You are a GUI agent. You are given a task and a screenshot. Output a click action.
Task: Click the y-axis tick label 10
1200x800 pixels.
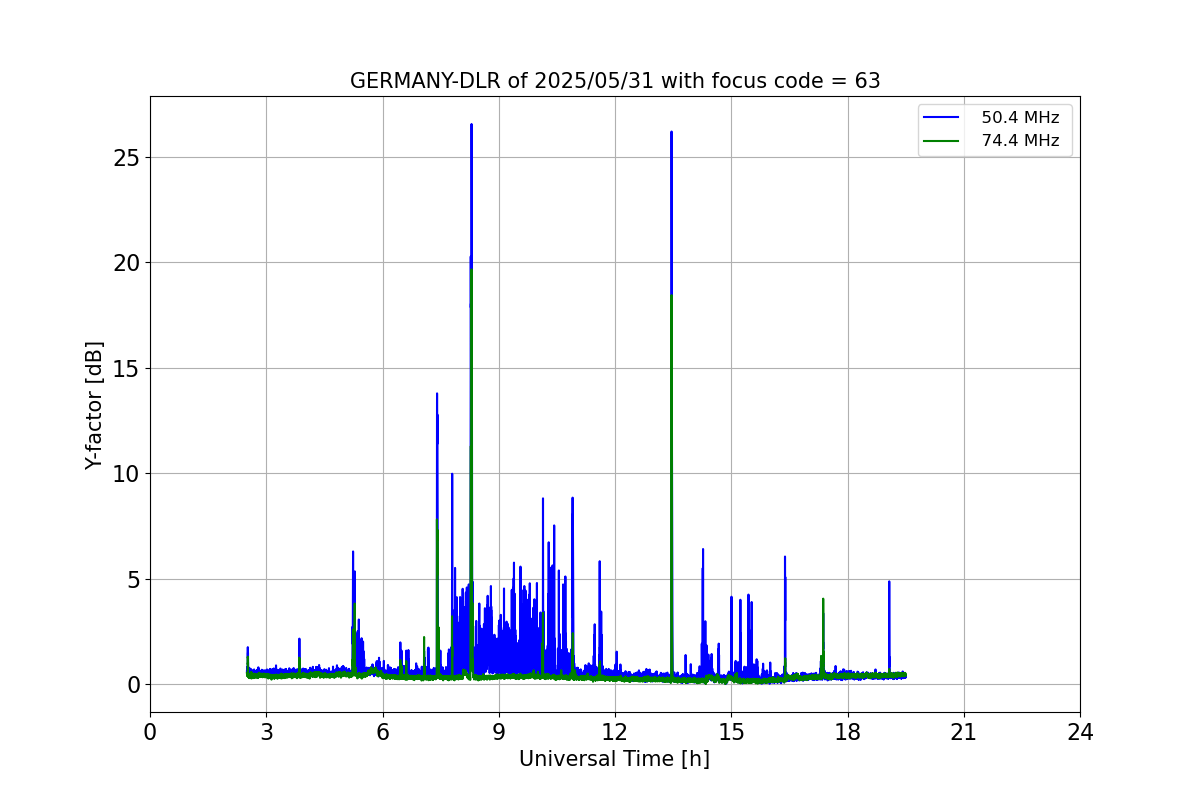[x=127, y=474]
